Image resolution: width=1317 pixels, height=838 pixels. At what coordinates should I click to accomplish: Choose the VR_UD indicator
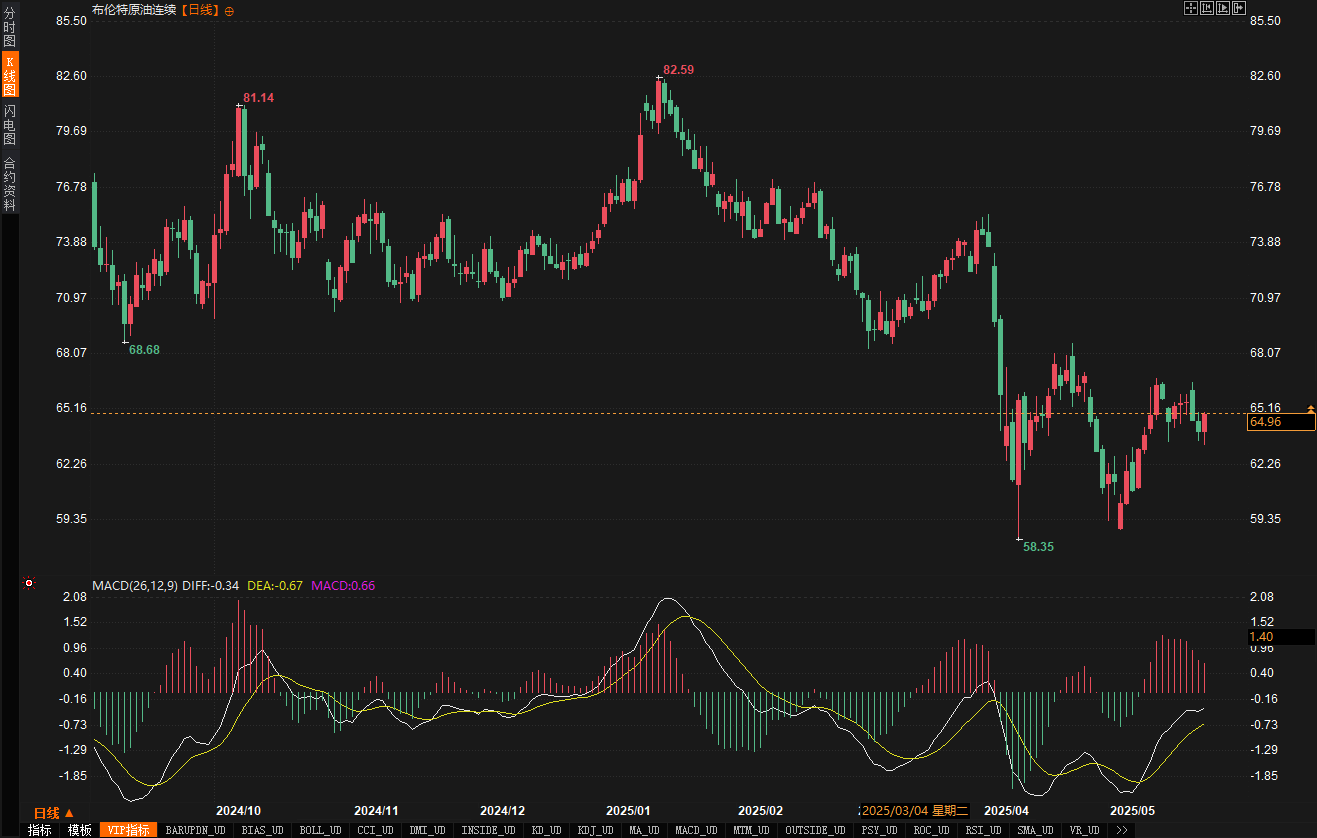[x=1084, y=830]
